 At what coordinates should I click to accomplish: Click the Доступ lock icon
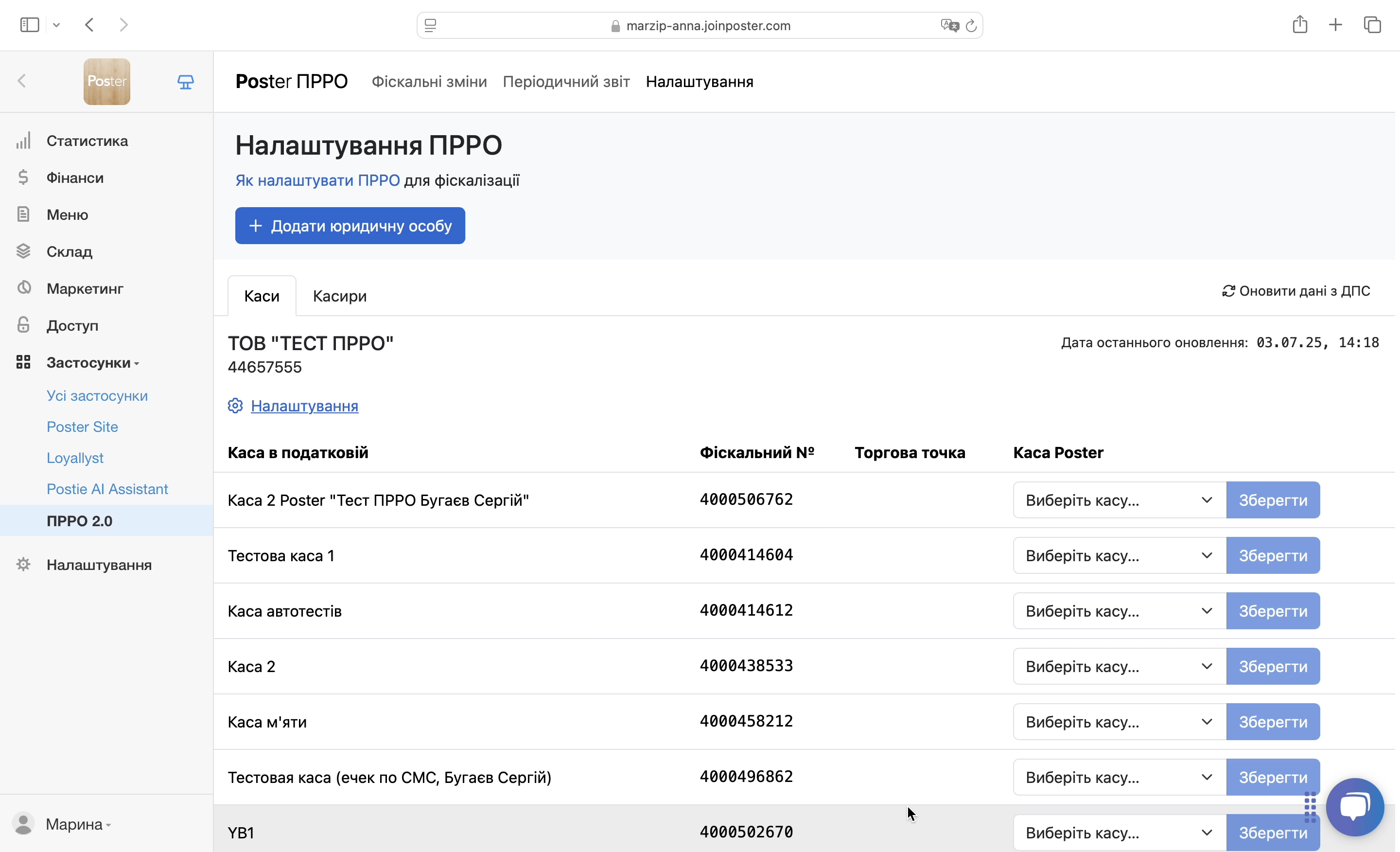coord(23,325)
